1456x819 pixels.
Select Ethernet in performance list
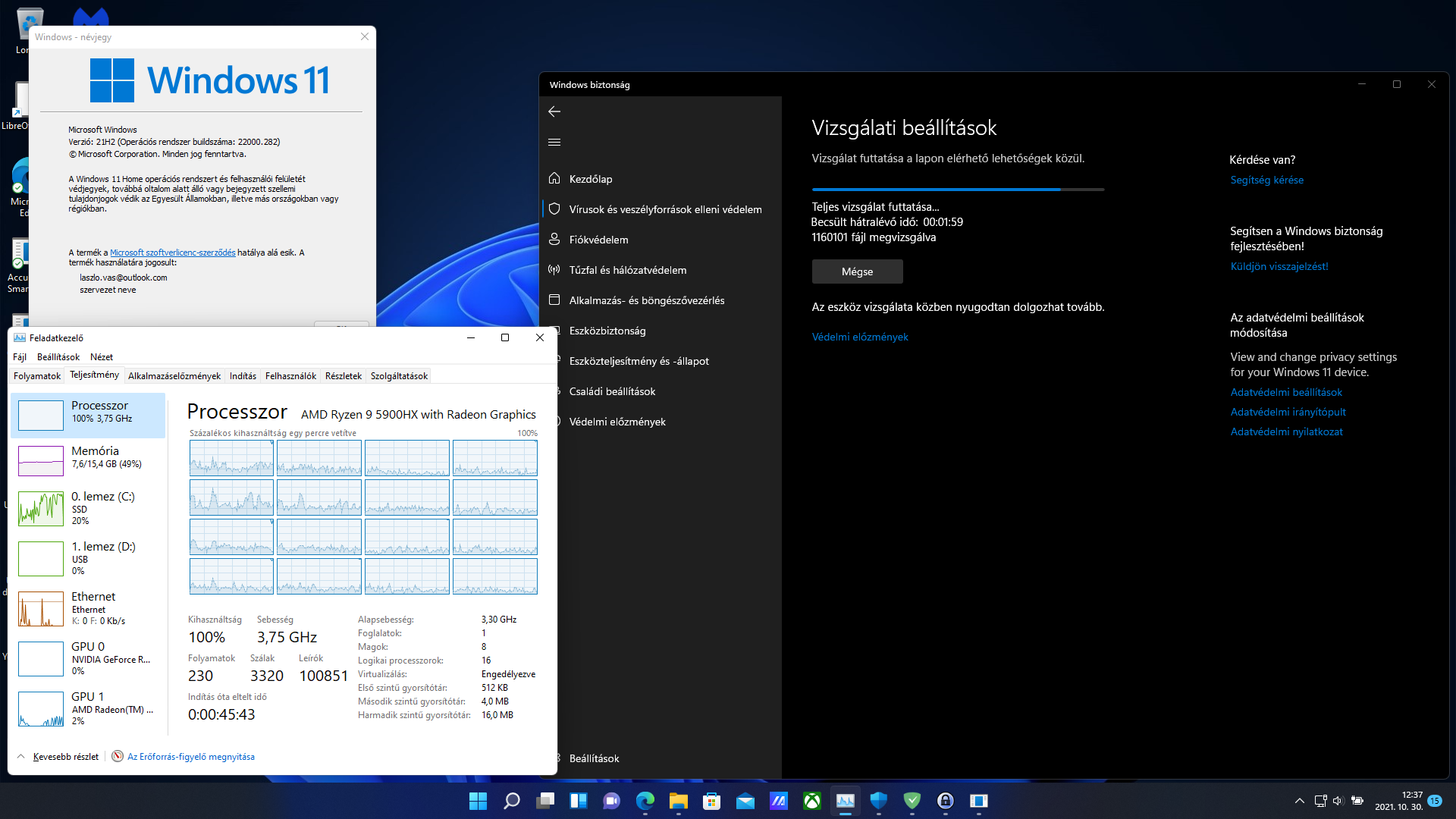88,608
